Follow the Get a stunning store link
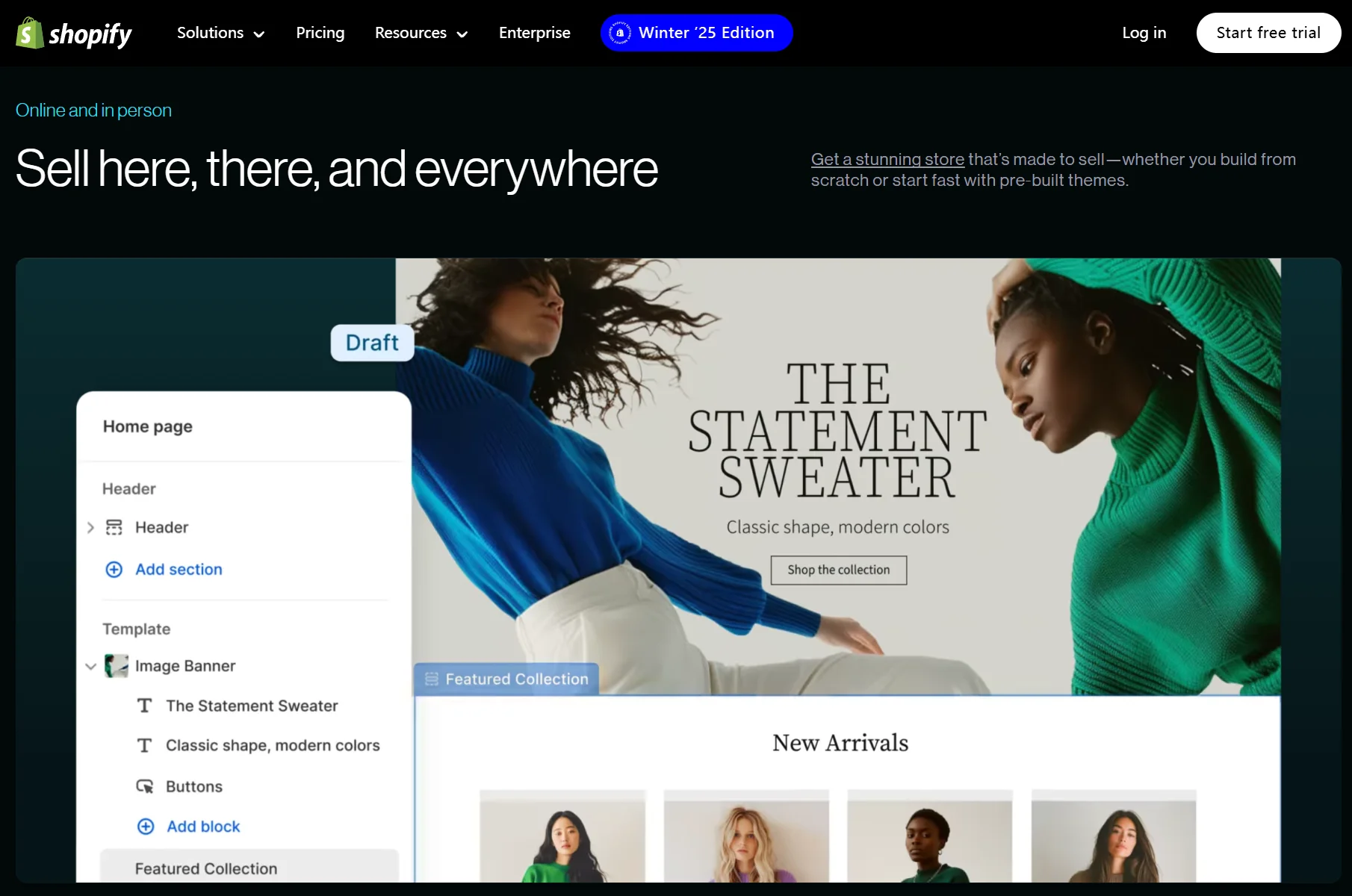Image resolution: width=1352 pixels, height=896 pixels. 887,160
